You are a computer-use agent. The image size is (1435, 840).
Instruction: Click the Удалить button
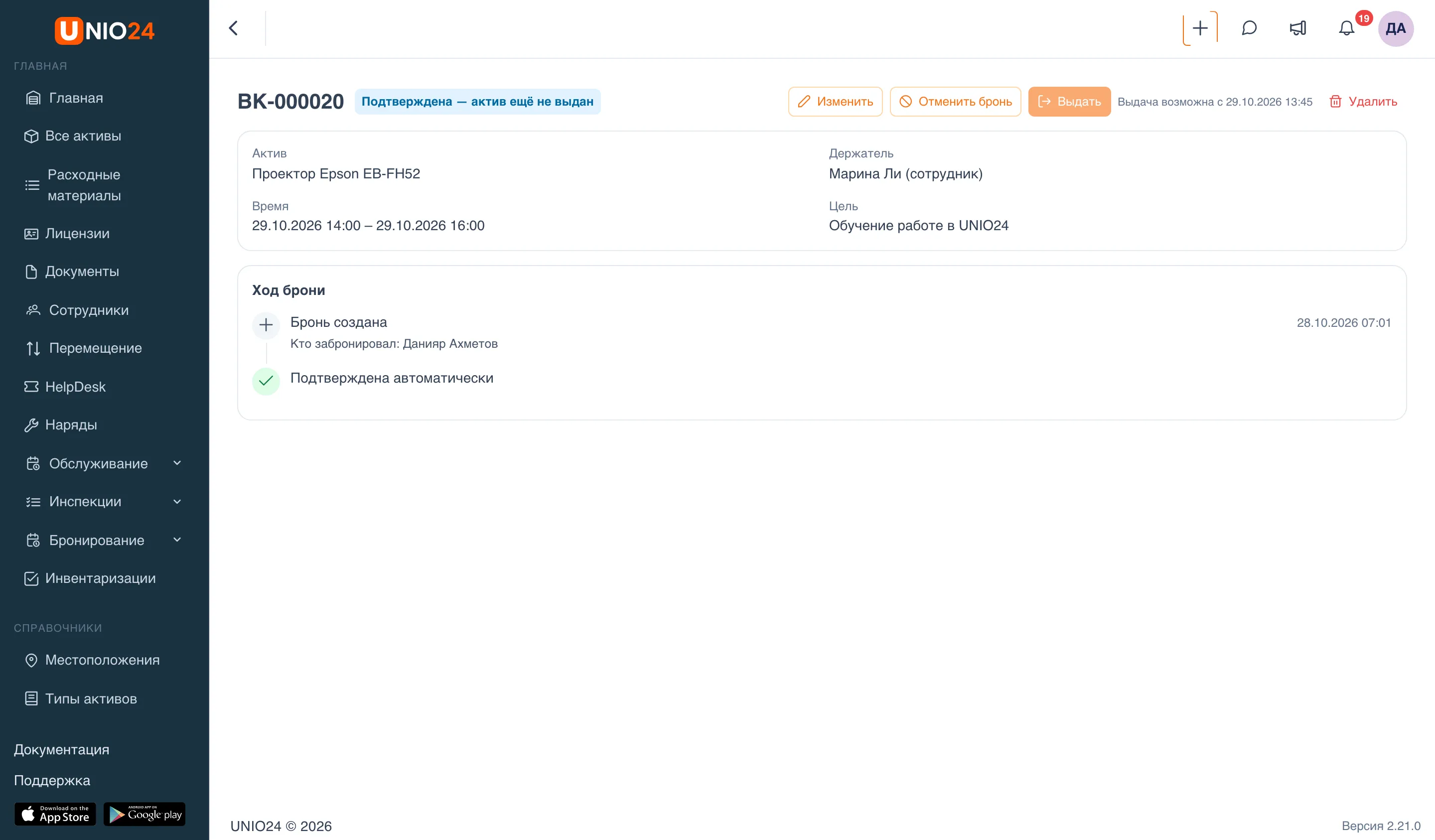click(x=1363, y=101)
